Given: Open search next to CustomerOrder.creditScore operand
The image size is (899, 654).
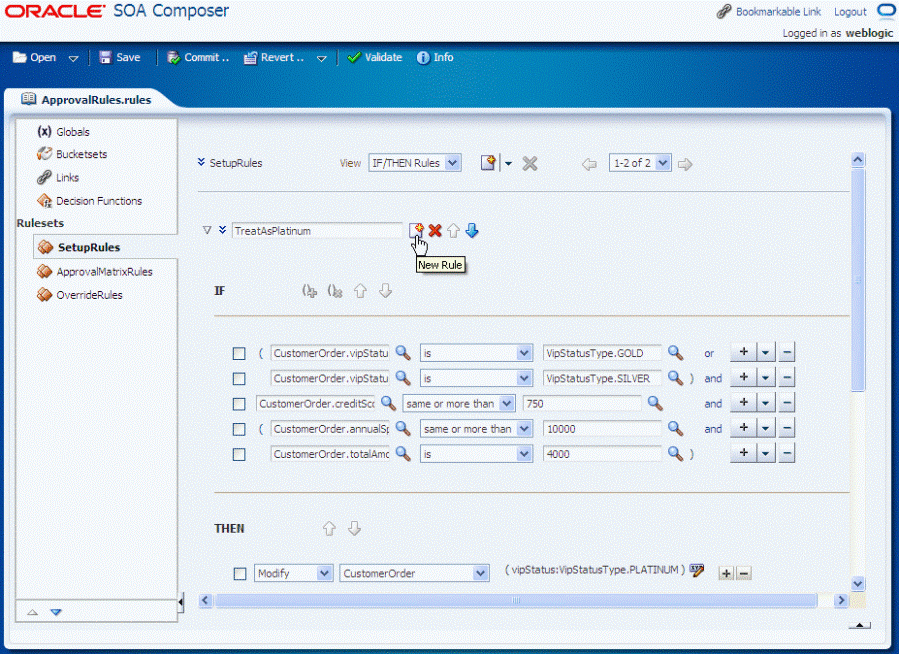Looking at the screenshot, I should [x=389, y=403].
